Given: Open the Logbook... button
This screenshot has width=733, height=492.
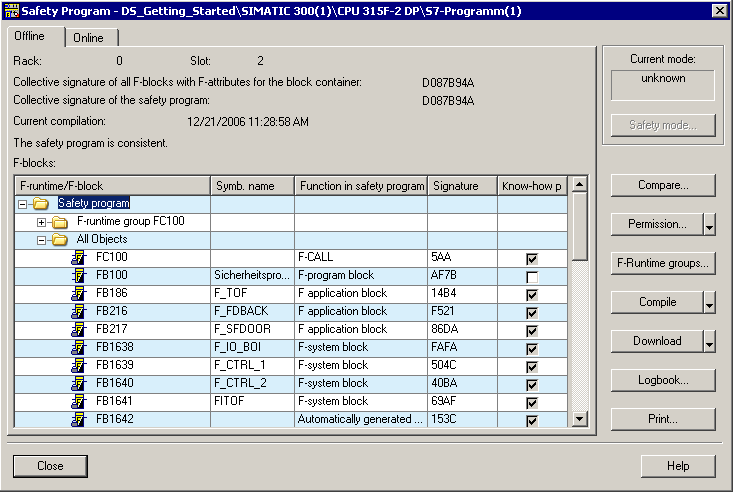Looking at the screenshot, I should pyautogui.click(x=663, y=380).
